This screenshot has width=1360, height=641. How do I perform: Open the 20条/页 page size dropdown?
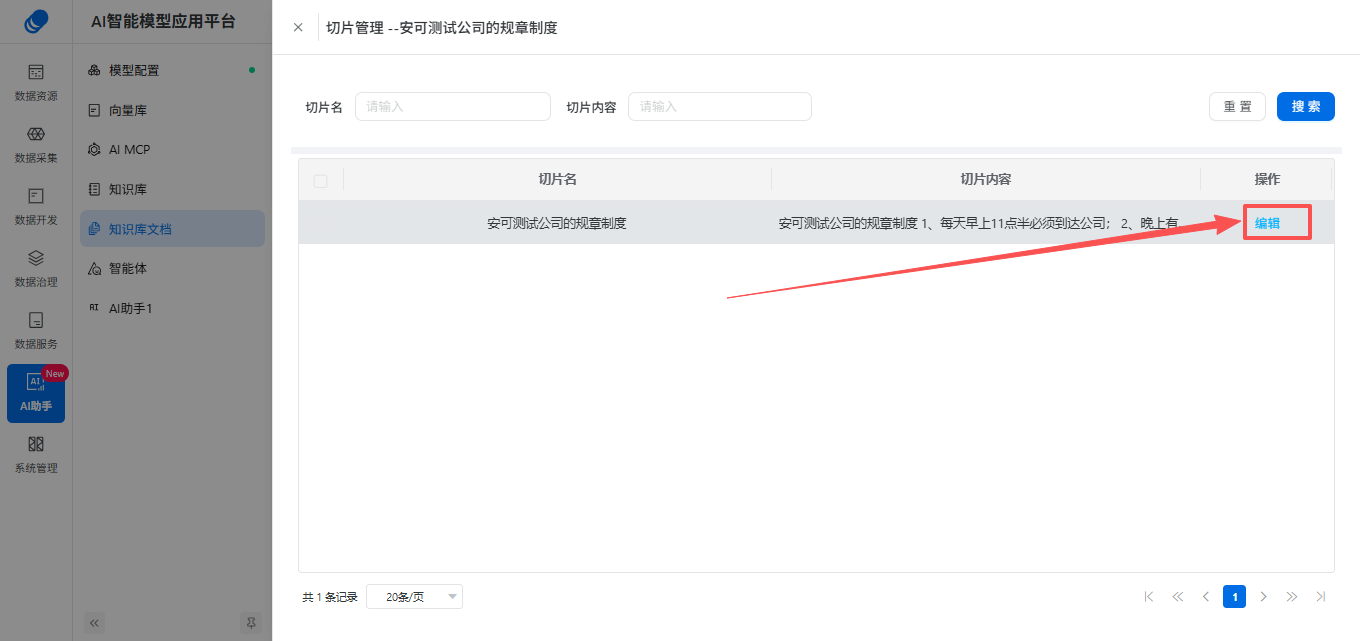coord(414,597)
